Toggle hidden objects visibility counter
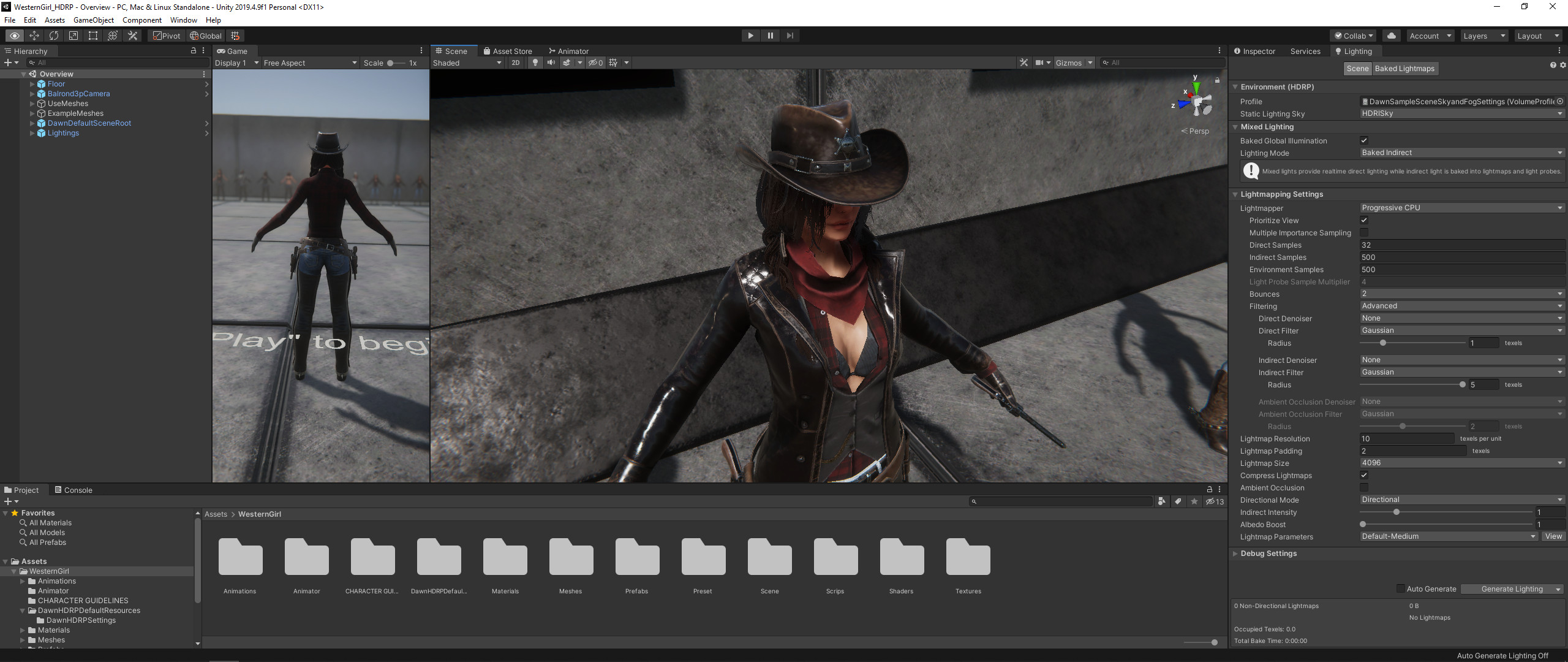The height and width of the screenshot is (662, 1568). 596,63
